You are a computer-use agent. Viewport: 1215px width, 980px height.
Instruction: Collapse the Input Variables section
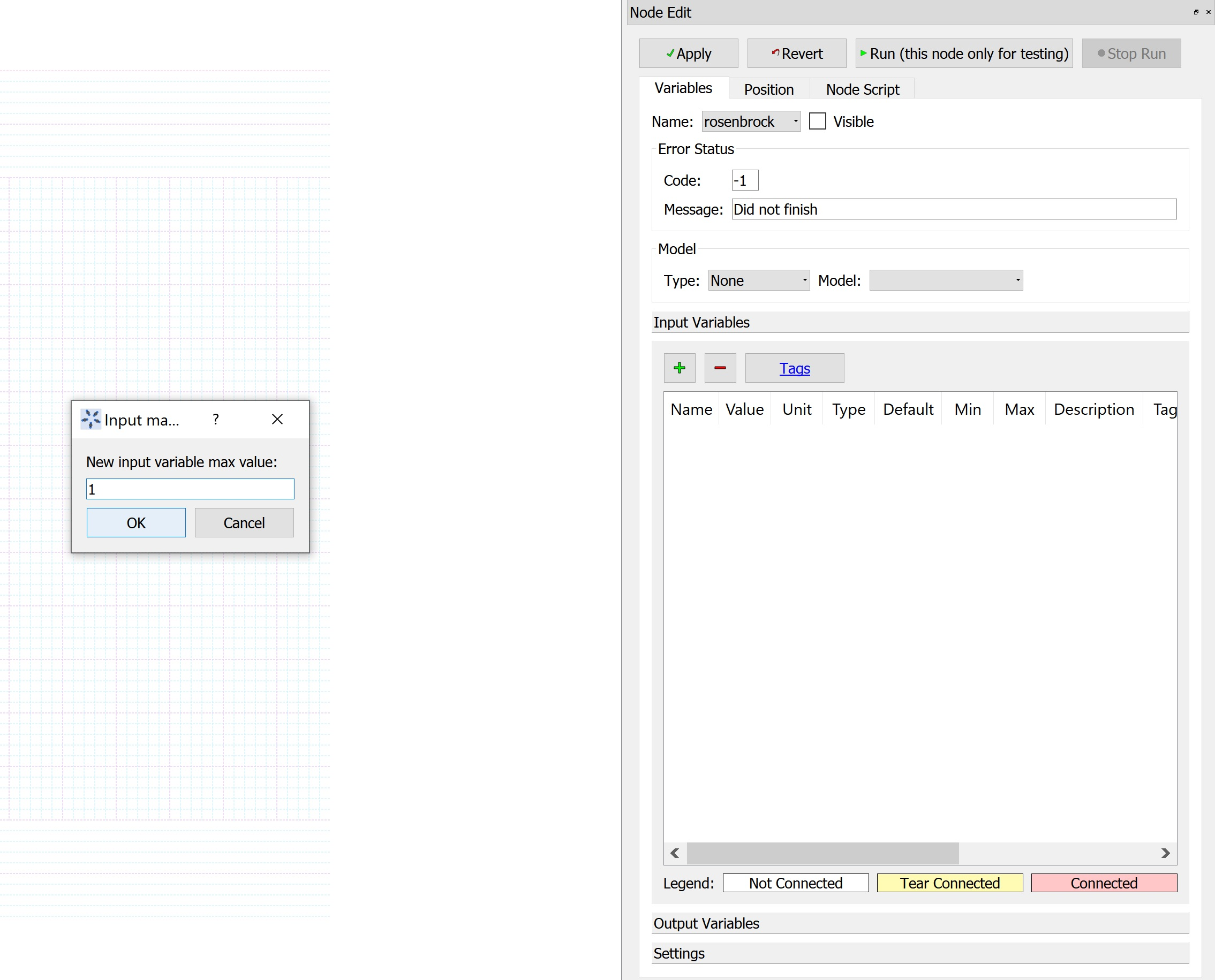pyautogui.click(x=920, y=322)
